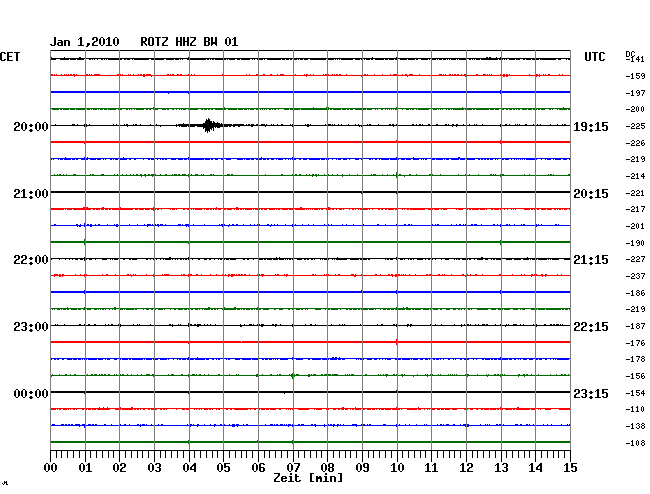Select DC offset value '-159'

(x=635, y=76)
